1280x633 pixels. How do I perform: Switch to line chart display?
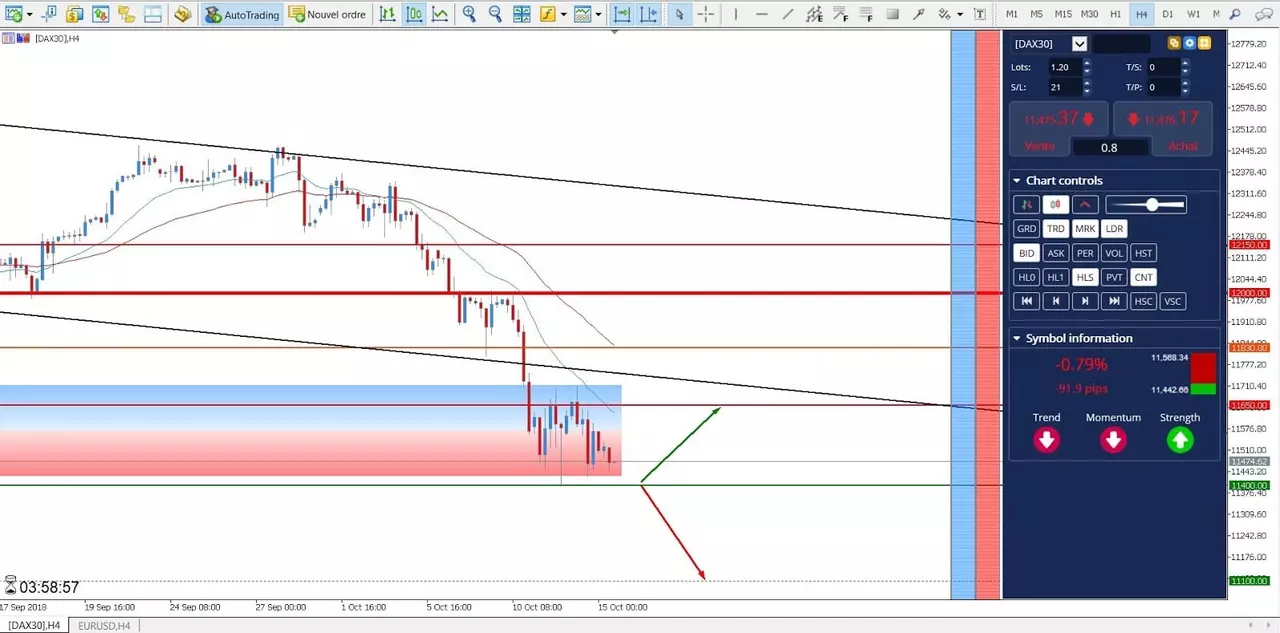(x=440, y=14)
